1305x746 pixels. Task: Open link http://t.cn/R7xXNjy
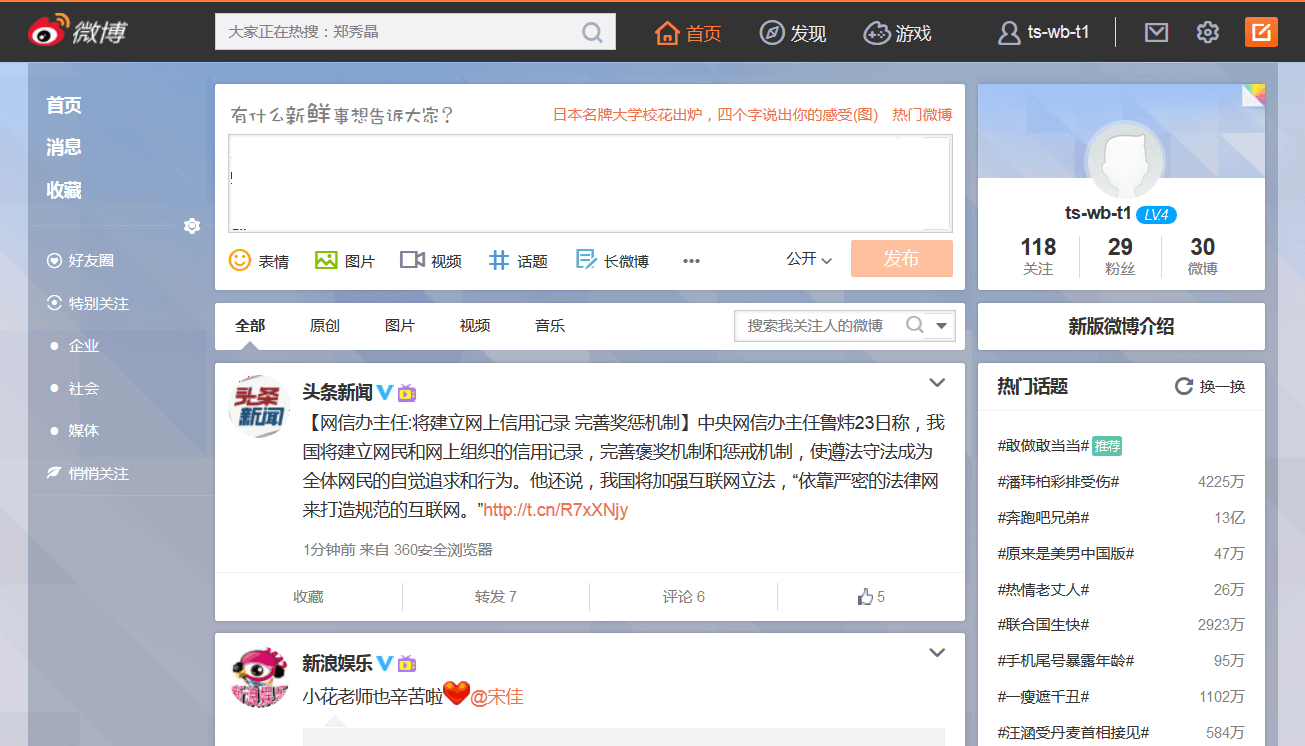(556, 510)
